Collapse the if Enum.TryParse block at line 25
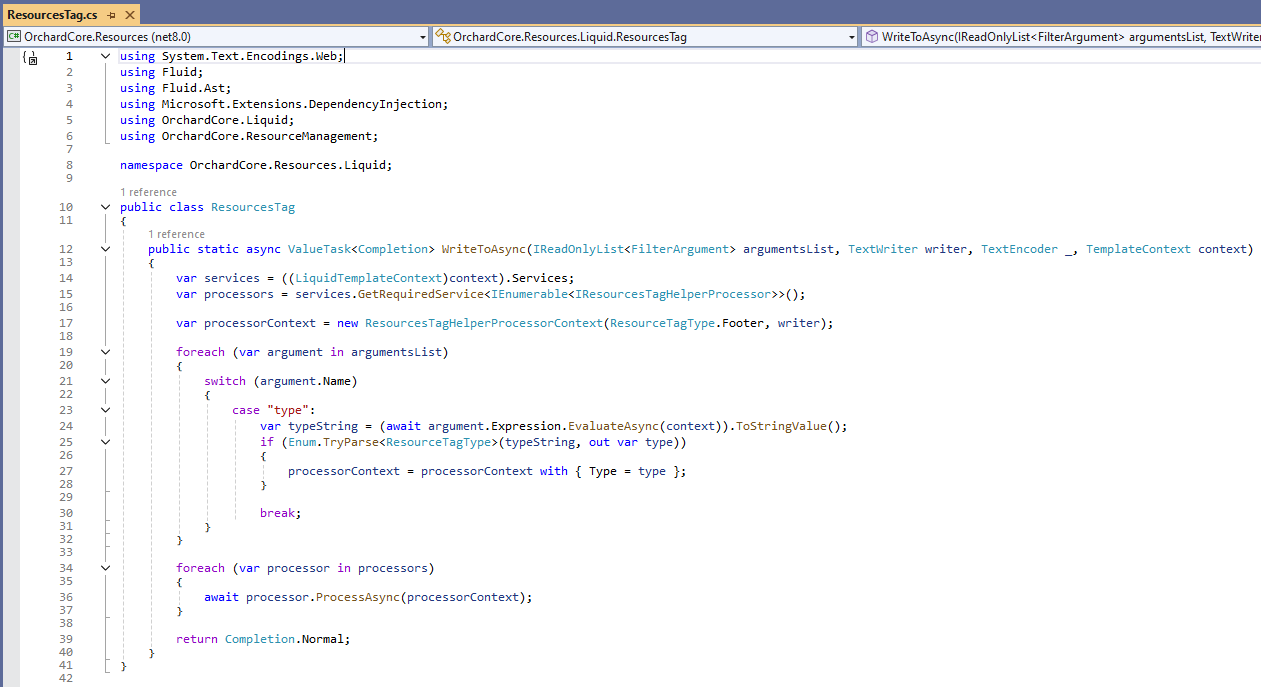 [105, 442]
